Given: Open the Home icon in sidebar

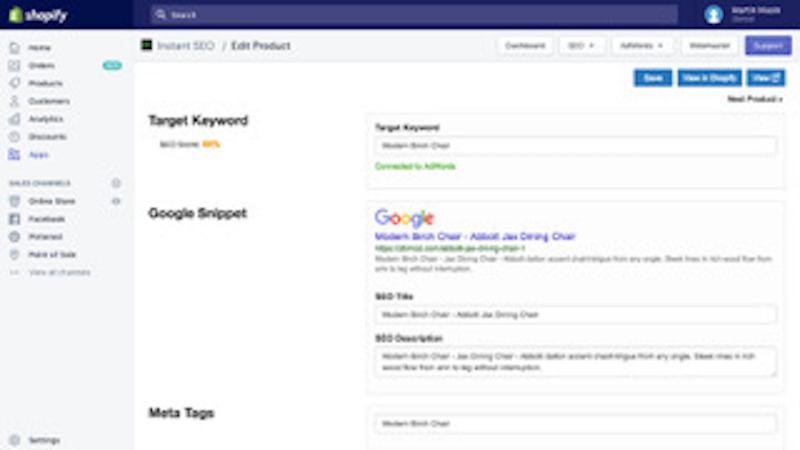Looking at the screenshot, I should 14,47.
